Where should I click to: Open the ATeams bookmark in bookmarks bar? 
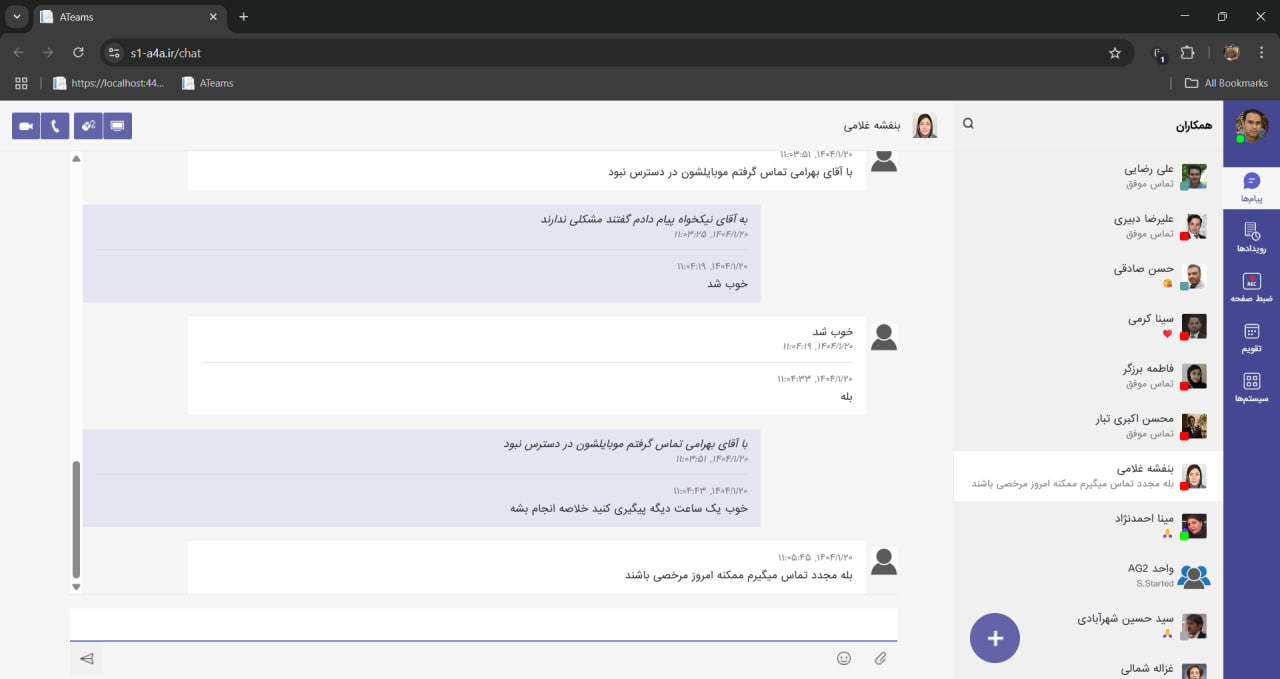click(207, 83)
